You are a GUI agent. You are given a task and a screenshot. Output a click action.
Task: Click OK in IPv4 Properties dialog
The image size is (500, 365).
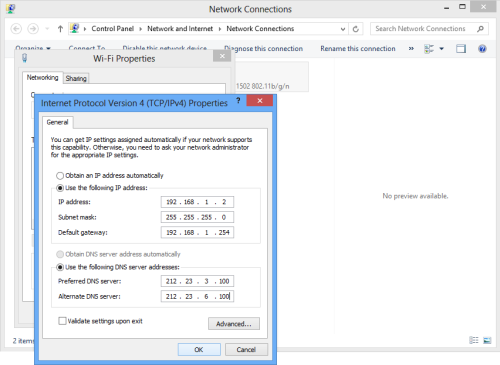click(x=199, y=350)
